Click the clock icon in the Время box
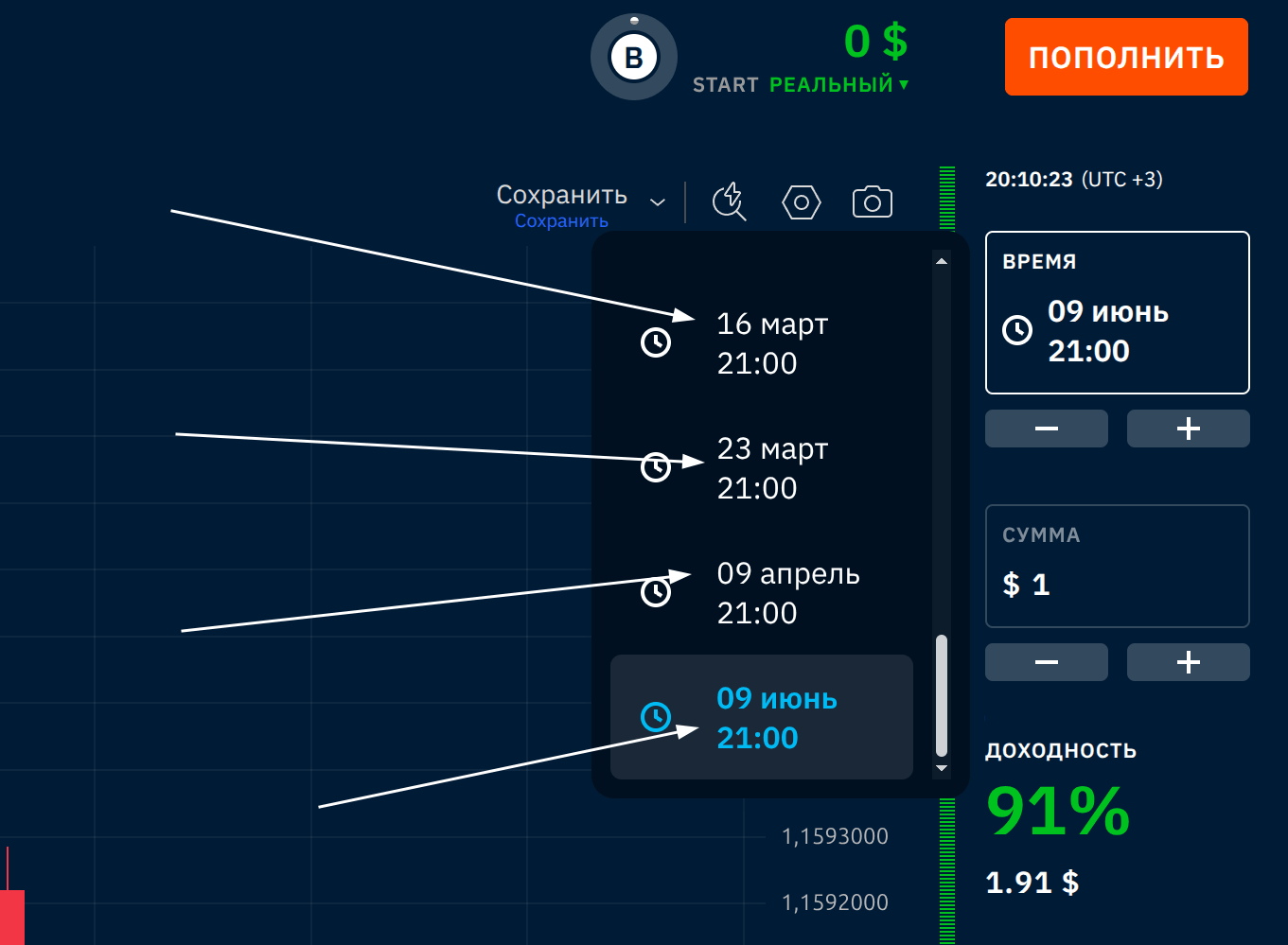The width and height of the screenshot is (1288, 945). 1017,330
